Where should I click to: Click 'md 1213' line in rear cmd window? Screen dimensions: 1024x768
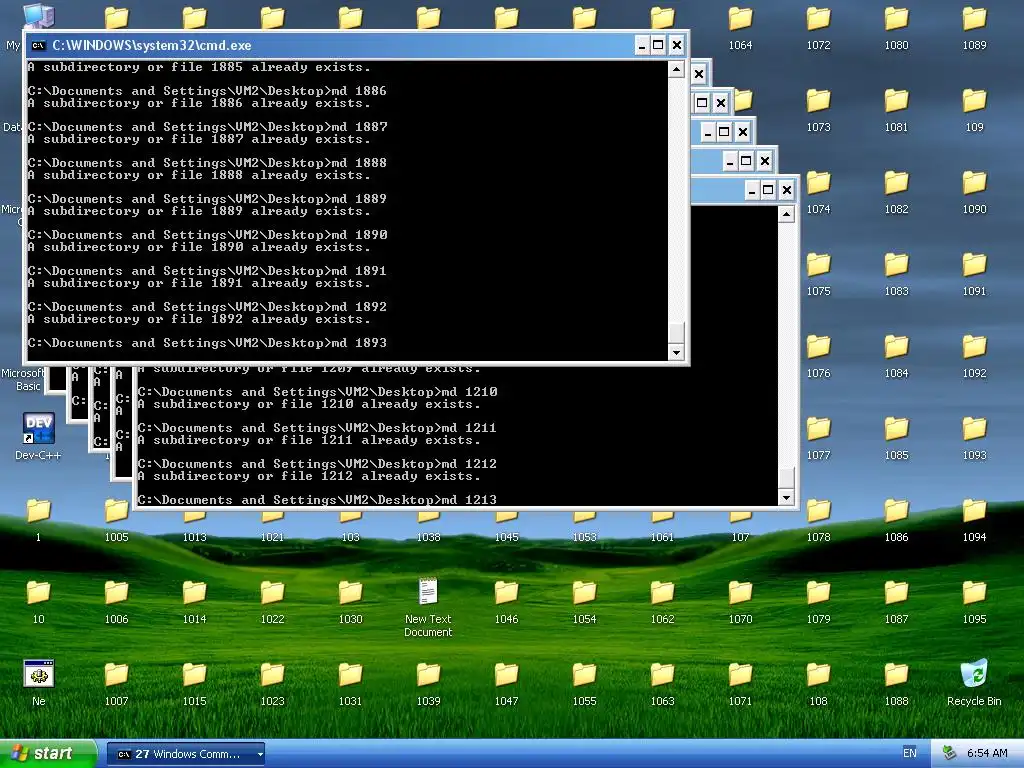pos(317,500)
